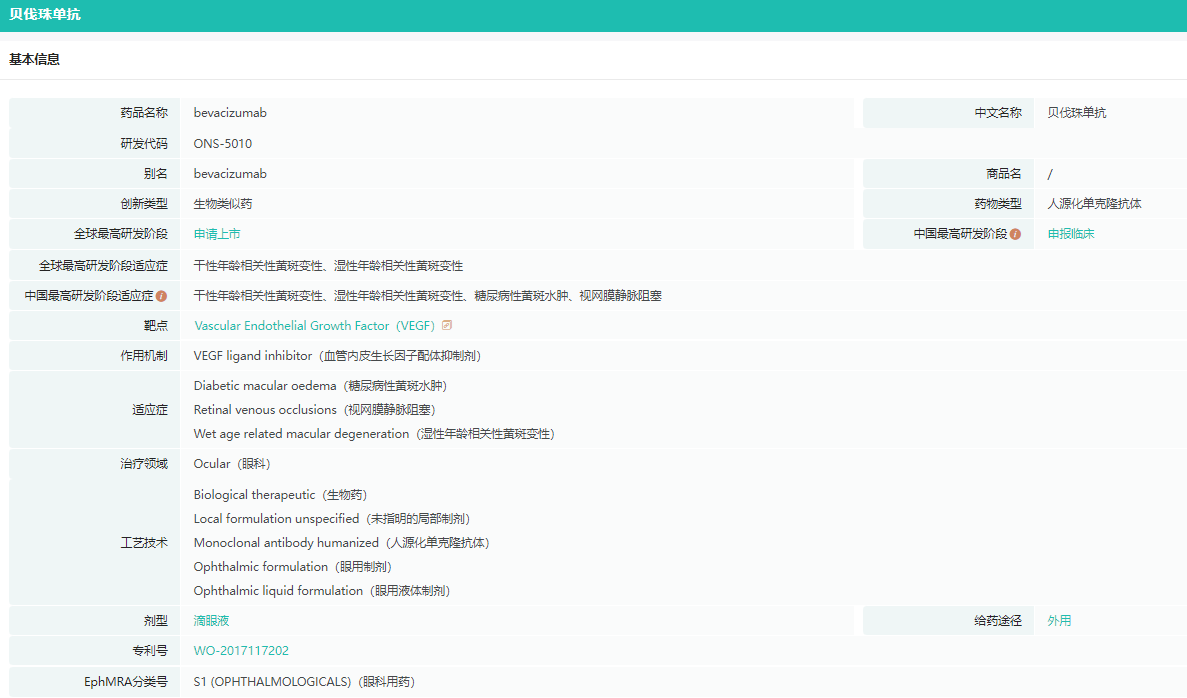
Task: Open patent WO-2017117202 link
Action: (241, 651)
